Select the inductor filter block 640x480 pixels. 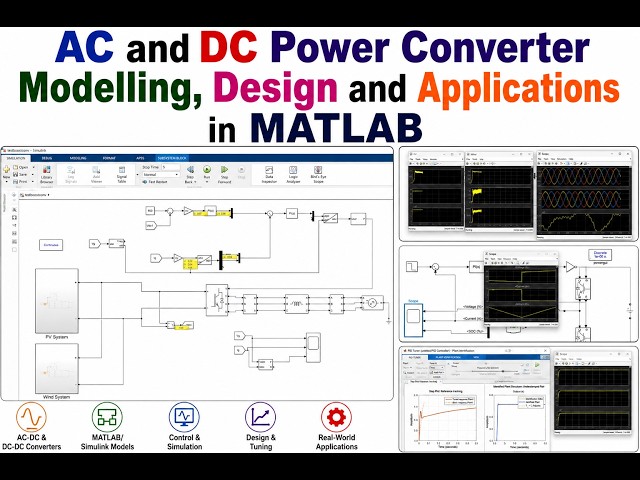297,304
